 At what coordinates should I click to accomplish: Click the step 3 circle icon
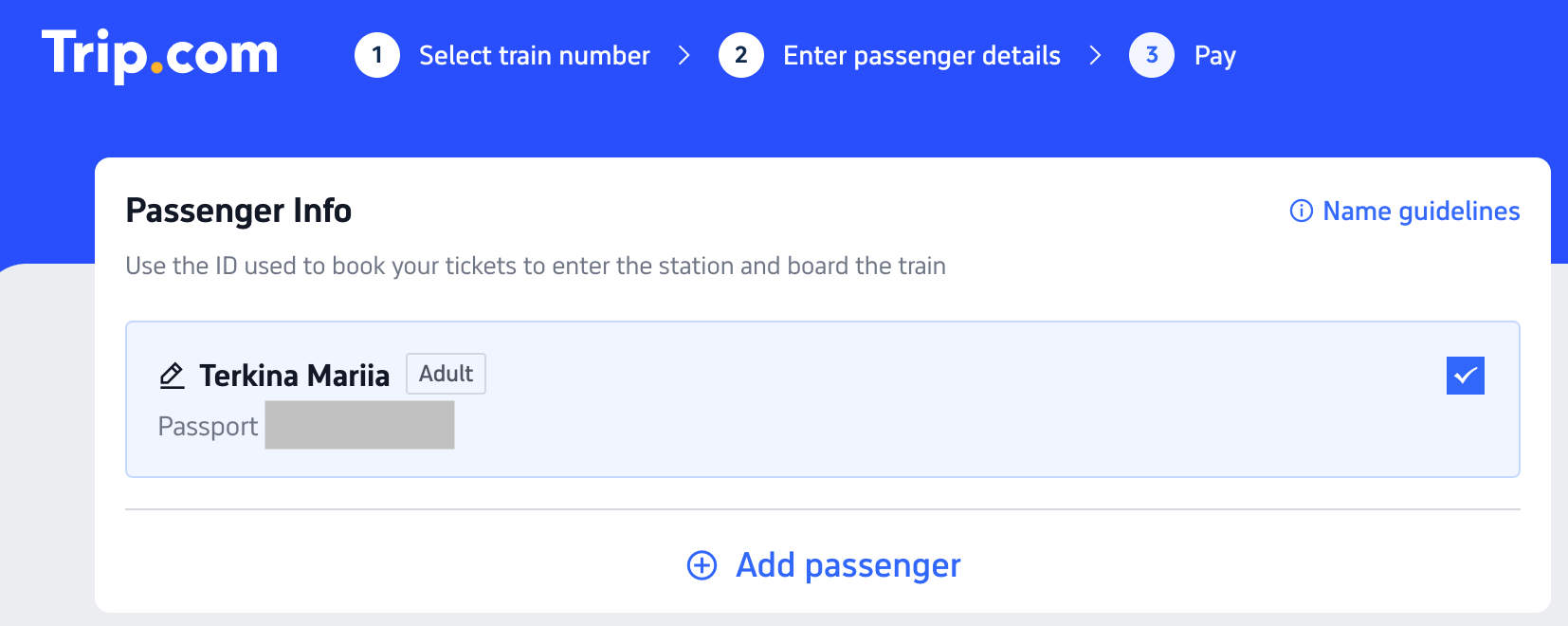coord(1152,55)
